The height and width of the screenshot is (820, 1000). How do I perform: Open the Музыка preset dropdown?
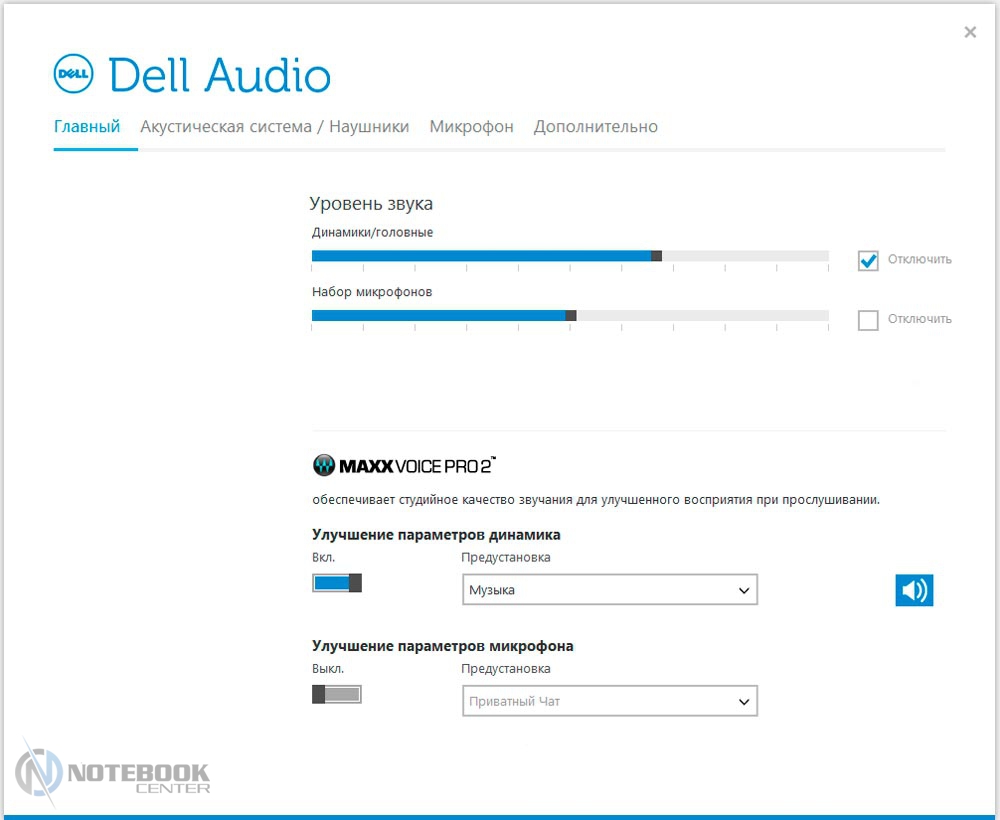(x=609, y=590)
